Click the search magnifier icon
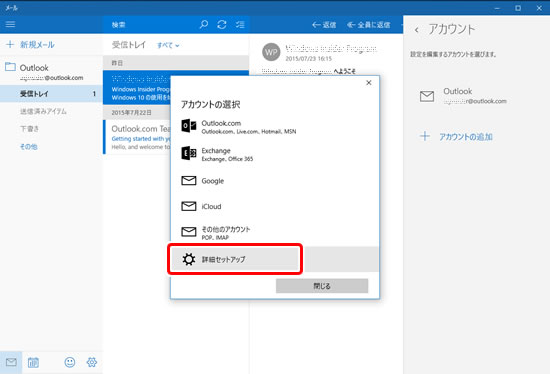The height and width of the screenshot is (374, 550). click(204, 25)
